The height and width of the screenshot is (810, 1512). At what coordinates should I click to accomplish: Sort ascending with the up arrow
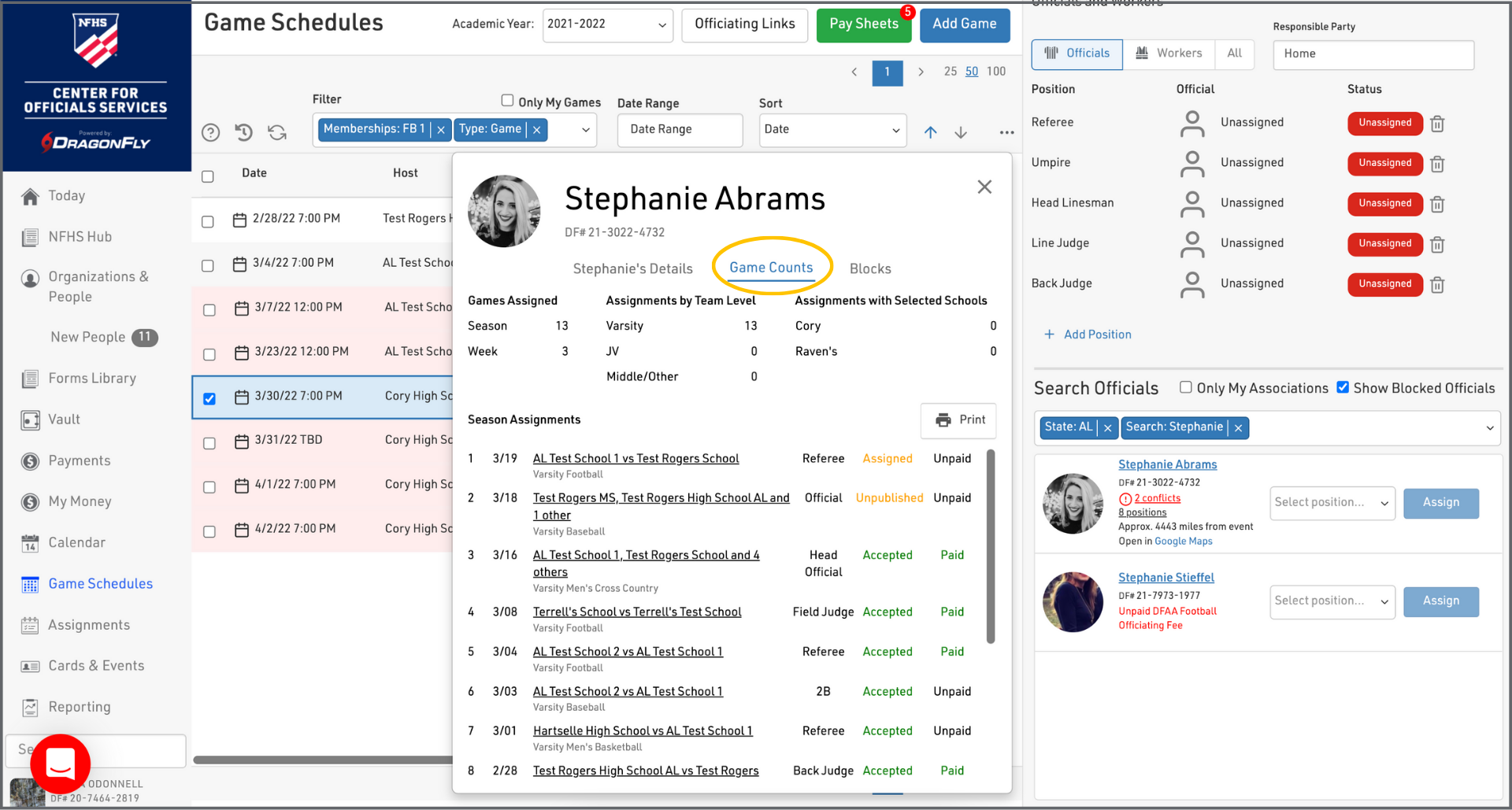[930, 132]
